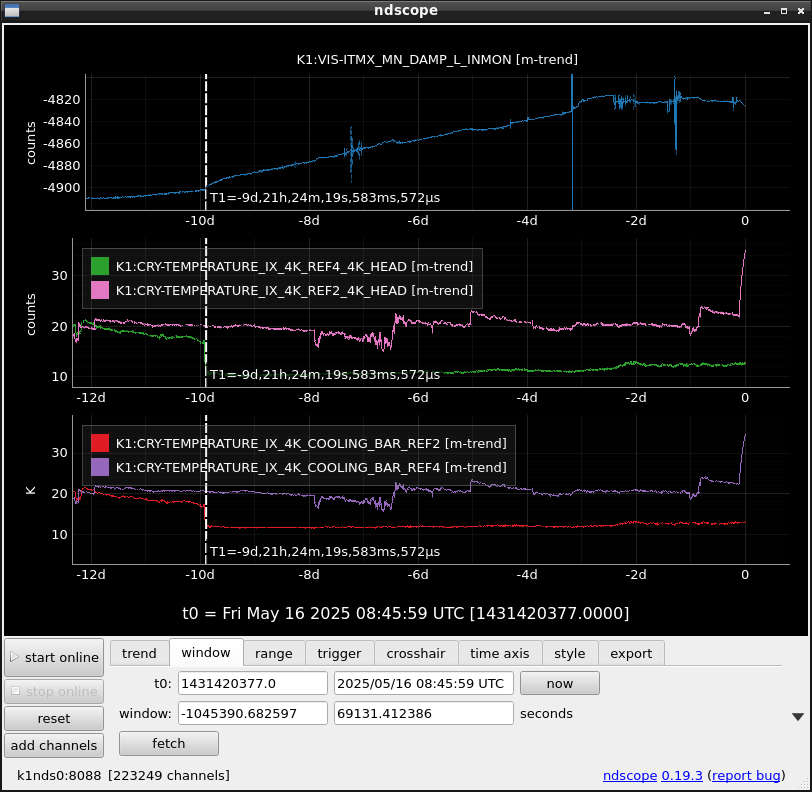
Task: Minimize the ndscope window
Action: point(767,11)
